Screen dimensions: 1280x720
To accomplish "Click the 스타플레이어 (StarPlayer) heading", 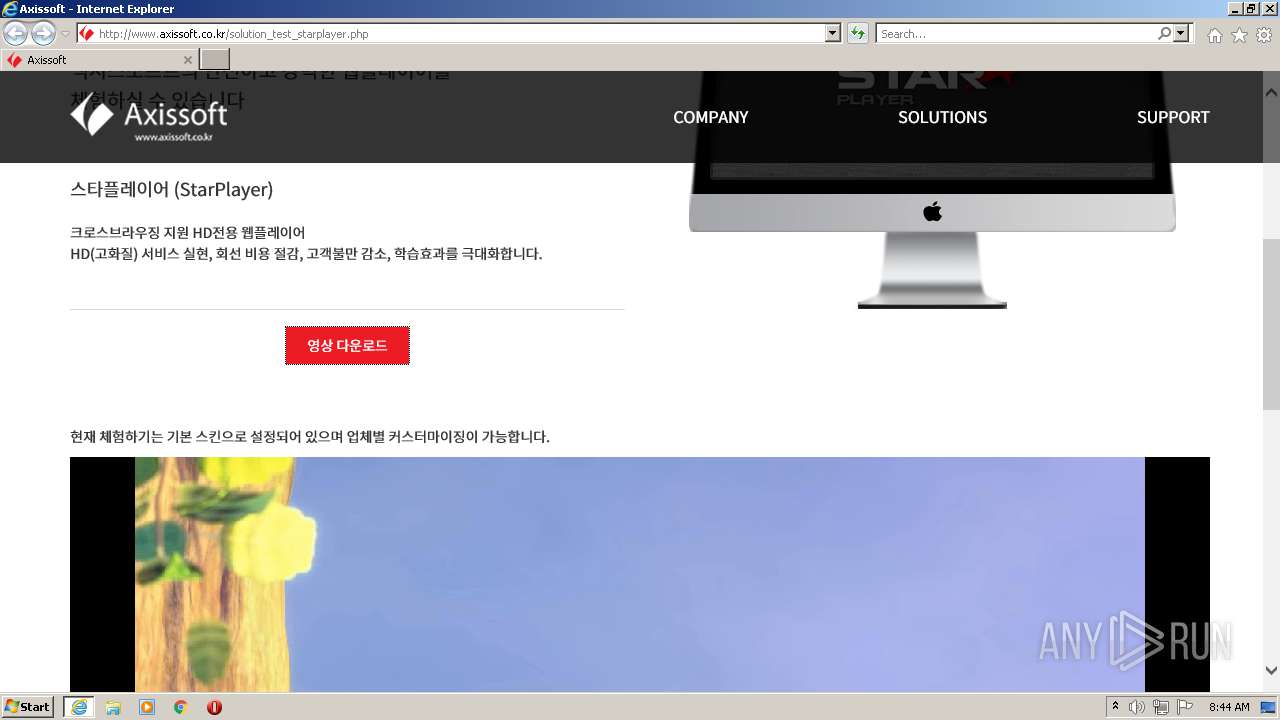I will click(x=171, y=189).
